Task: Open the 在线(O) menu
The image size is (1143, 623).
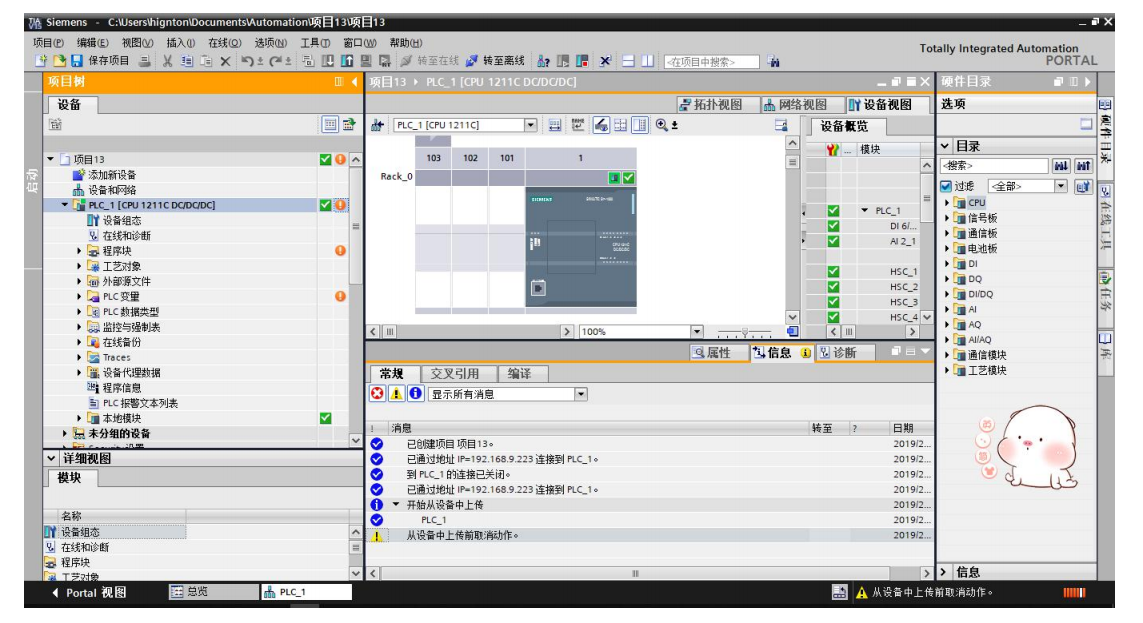Action: coord(224,43)
